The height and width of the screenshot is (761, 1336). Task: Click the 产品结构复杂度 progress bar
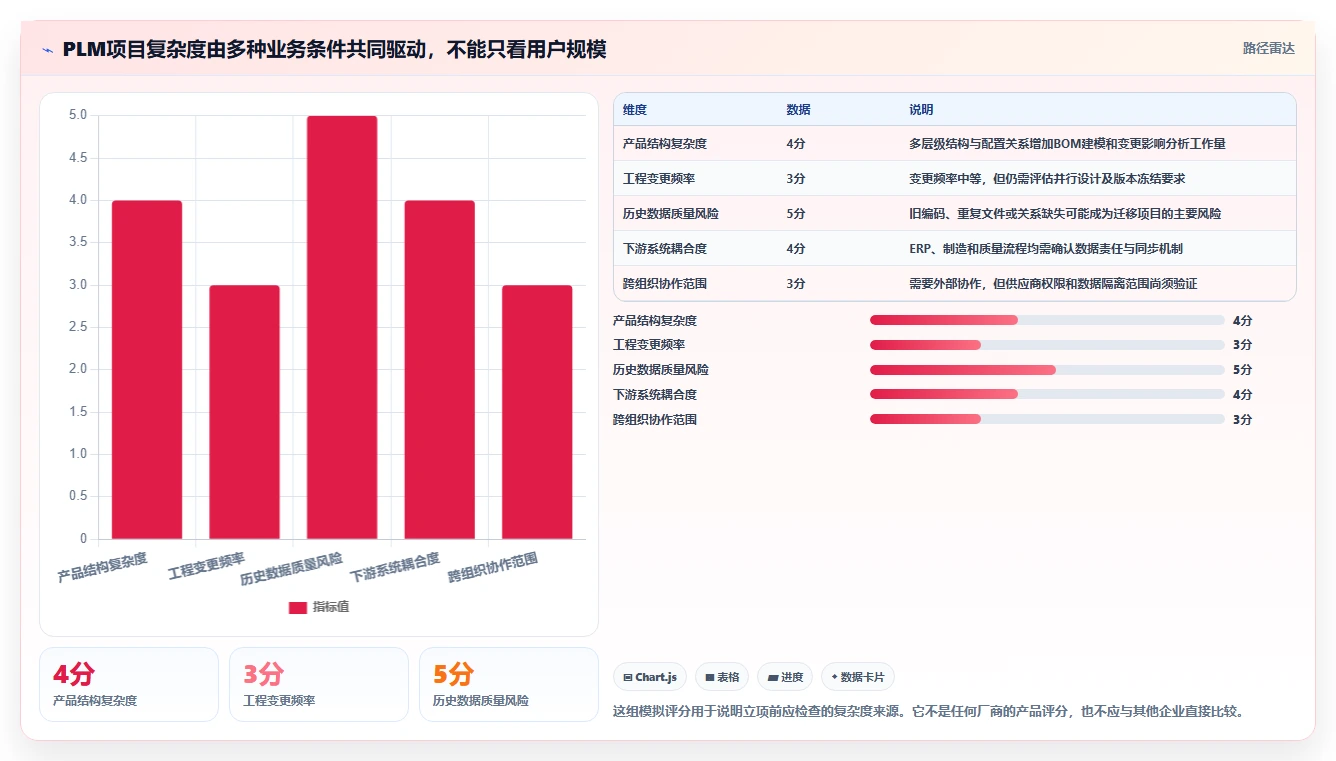[x=1047, y=320]
